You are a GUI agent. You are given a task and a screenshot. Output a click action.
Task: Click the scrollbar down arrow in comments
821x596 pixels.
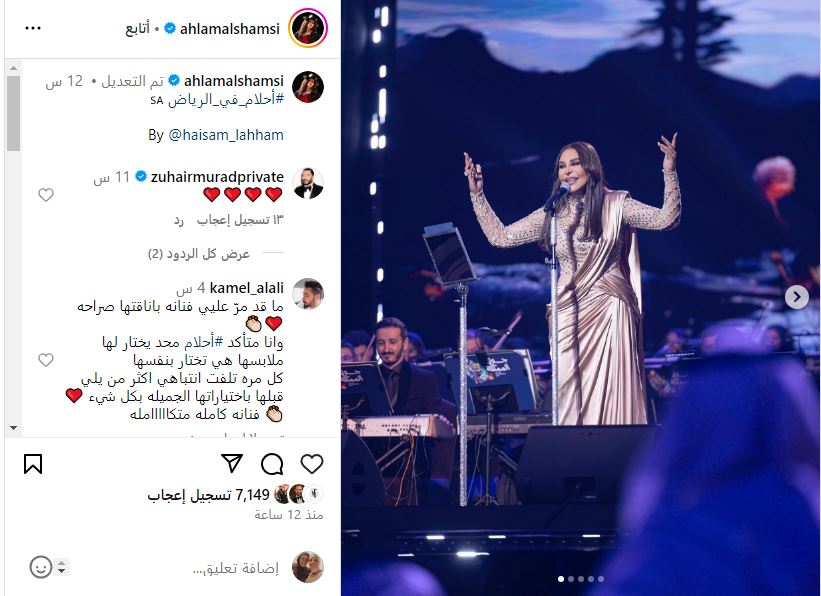tap(14, 428)
